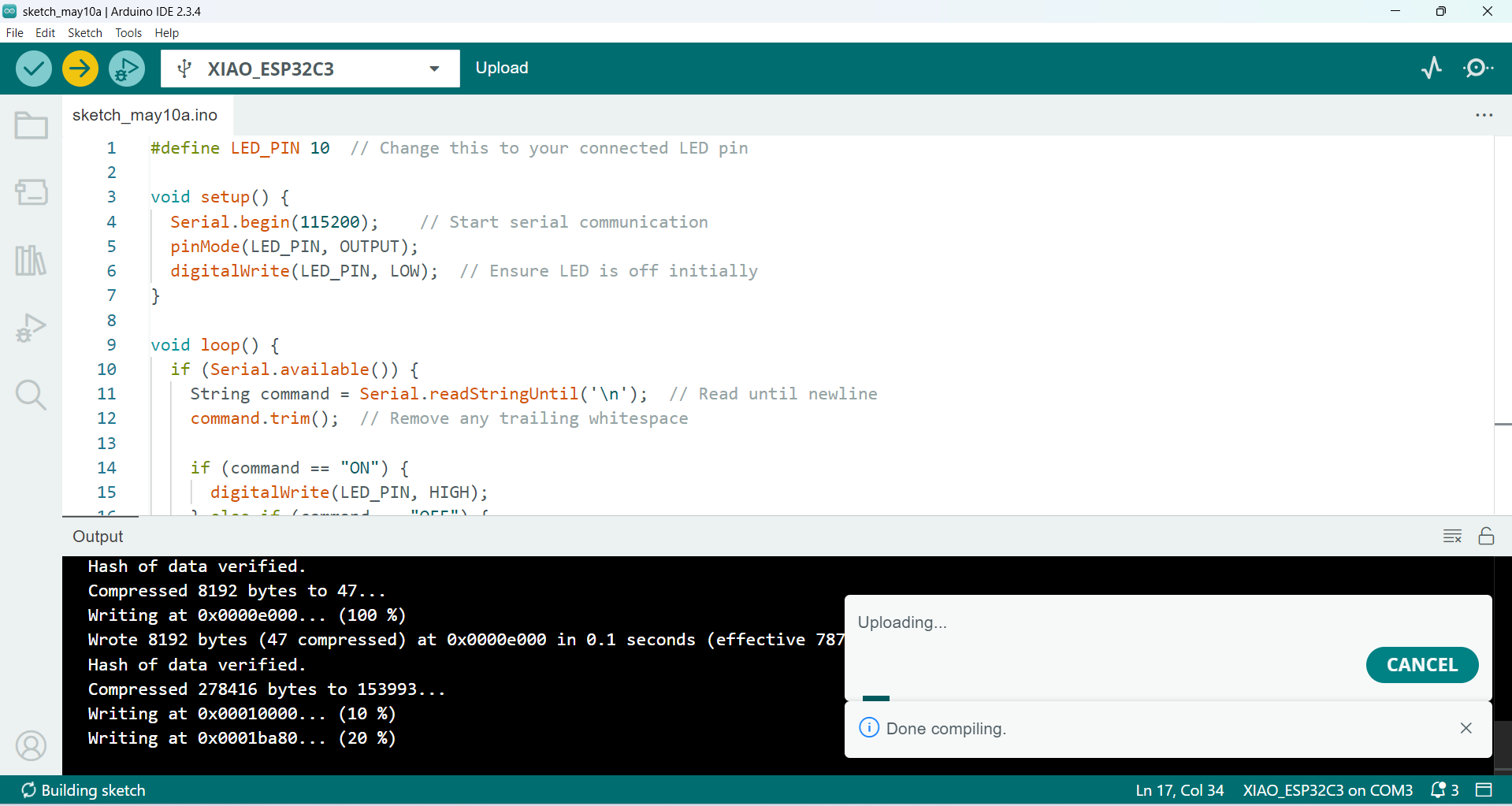Click pinMode(LED_PIN, OUTPUT) statement
Viewport: 1512px width, 806px height.
[x=294, y=247]
